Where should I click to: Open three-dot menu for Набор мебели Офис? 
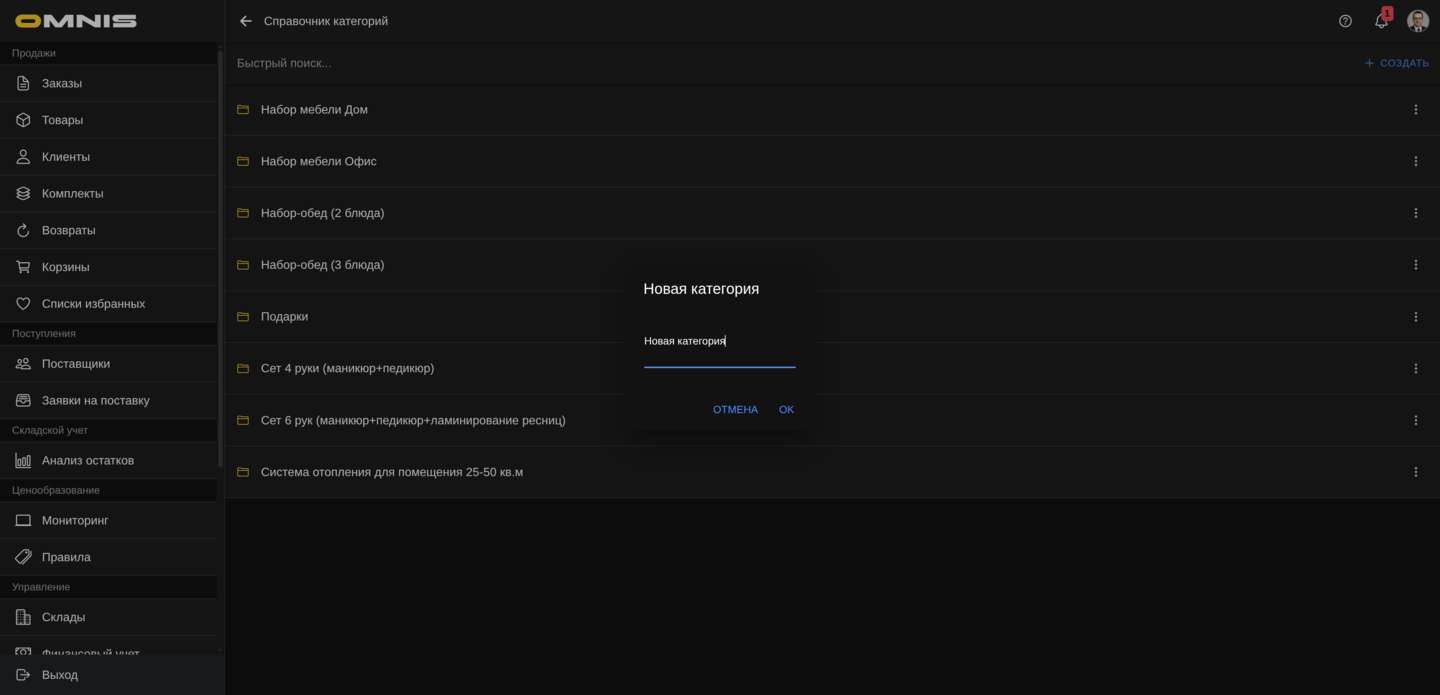[x=1415, y=161]
